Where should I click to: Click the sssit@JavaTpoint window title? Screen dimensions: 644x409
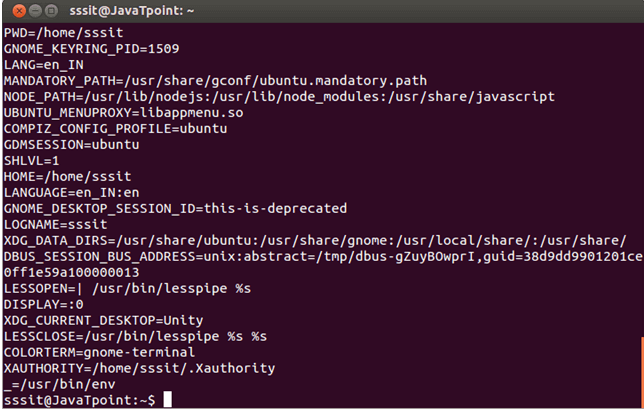131,11
